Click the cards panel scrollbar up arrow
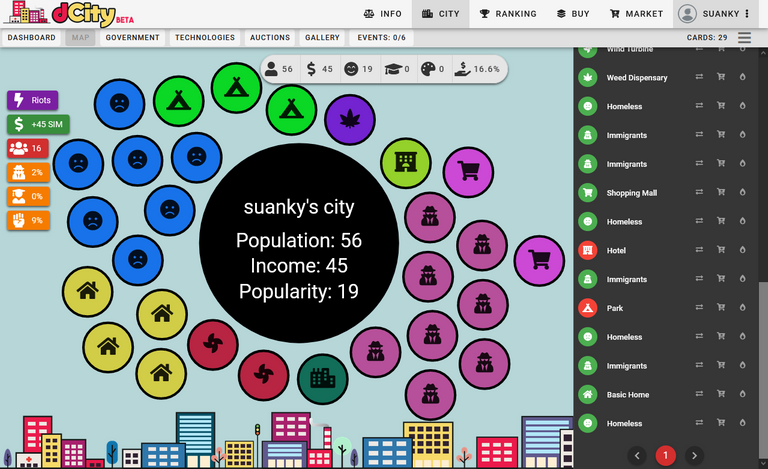Image resolution: width=768 pixels, height=469 pixels. click(x=763, y=51)
